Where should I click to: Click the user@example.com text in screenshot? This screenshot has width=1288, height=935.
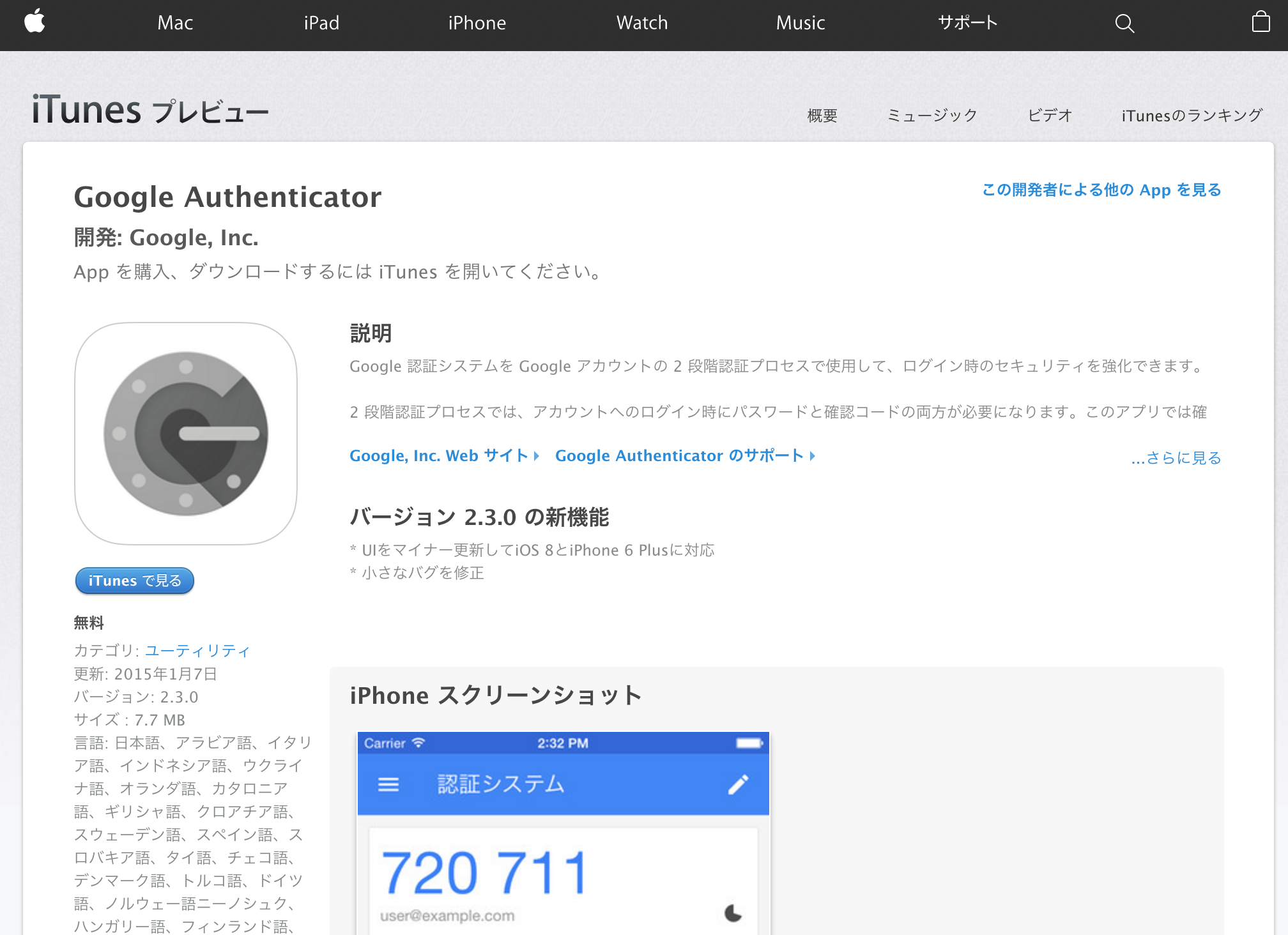click(x=447, y=916)
